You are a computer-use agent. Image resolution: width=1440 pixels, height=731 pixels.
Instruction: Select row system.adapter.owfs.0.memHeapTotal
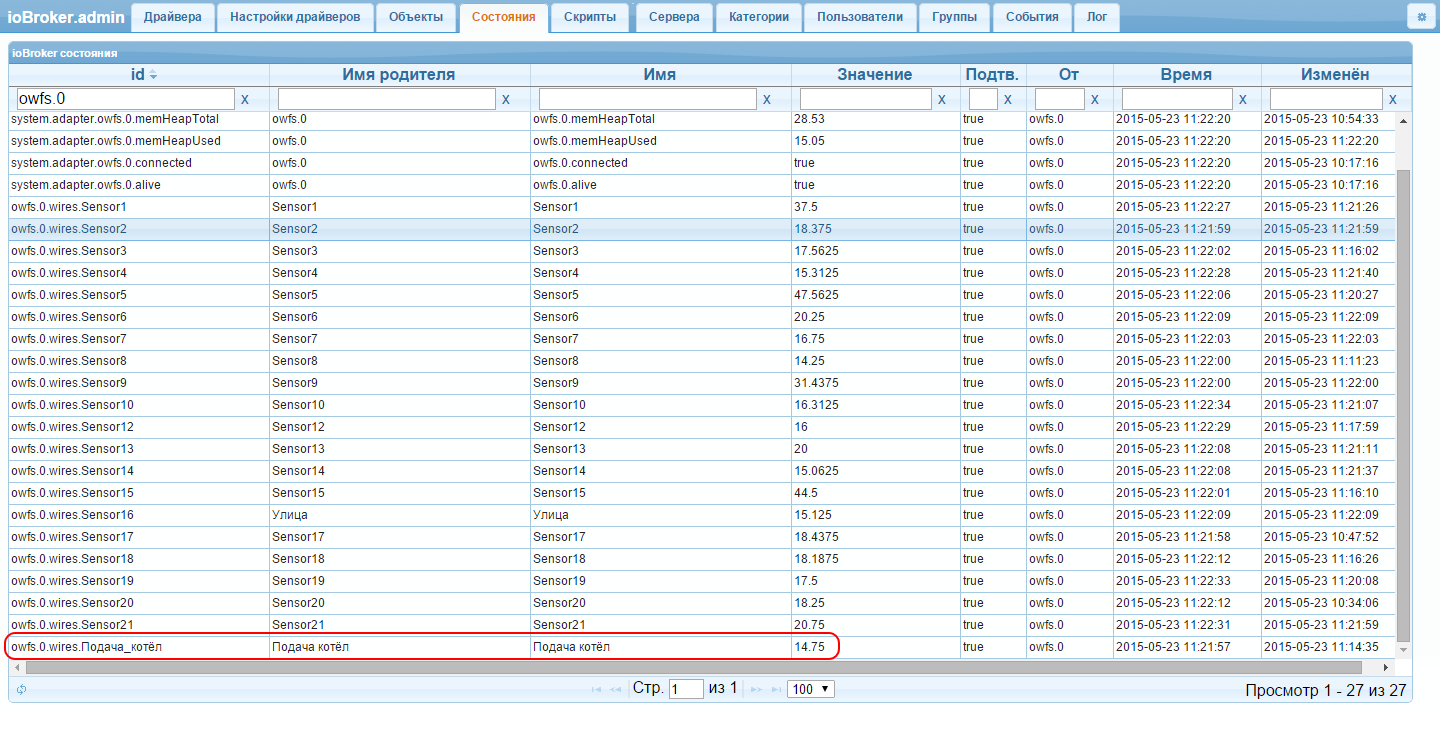click(x=702, y=119)
